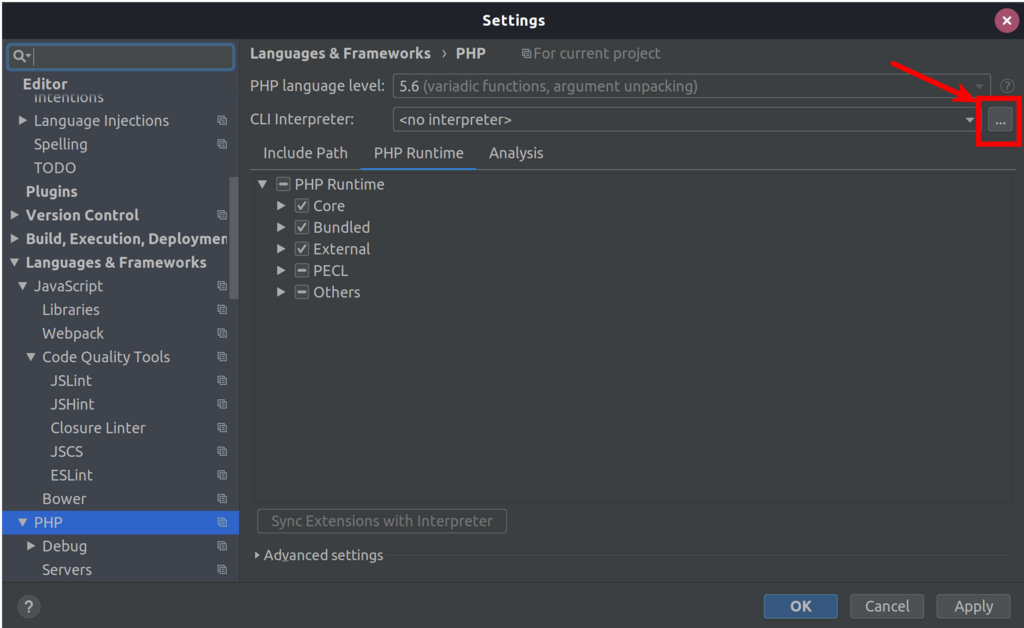Screen dimensions: 1024x628
Task: Open the CLI Interpreter dropdown
Action: coord(968,119)
